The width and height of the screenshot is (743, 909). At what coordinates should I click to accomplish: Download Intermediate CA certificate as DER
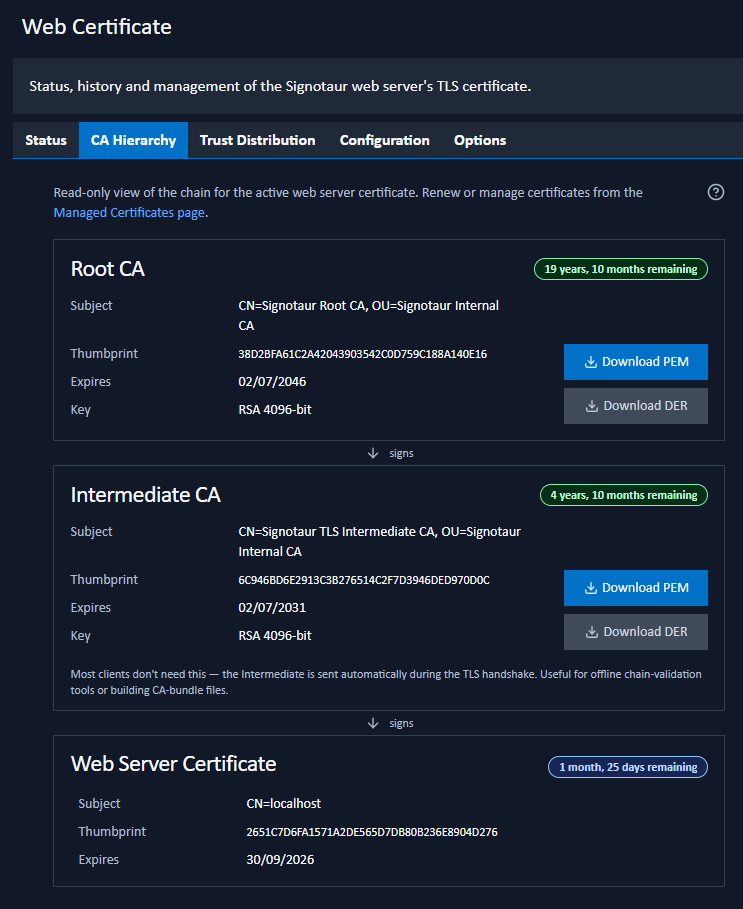coord(636,632)
